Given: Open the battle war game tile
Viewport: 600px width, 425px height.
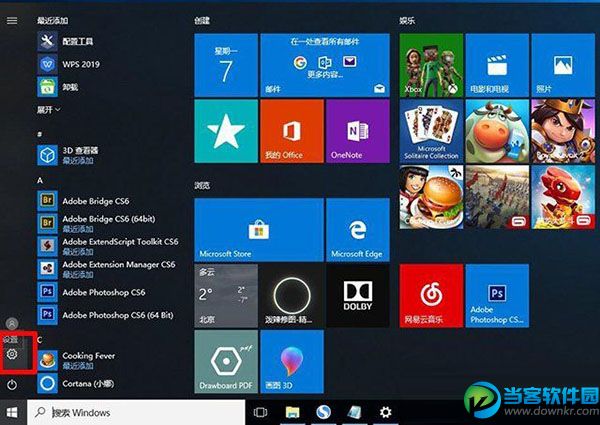Looking at the screenshot, I should tap(497, 197).
